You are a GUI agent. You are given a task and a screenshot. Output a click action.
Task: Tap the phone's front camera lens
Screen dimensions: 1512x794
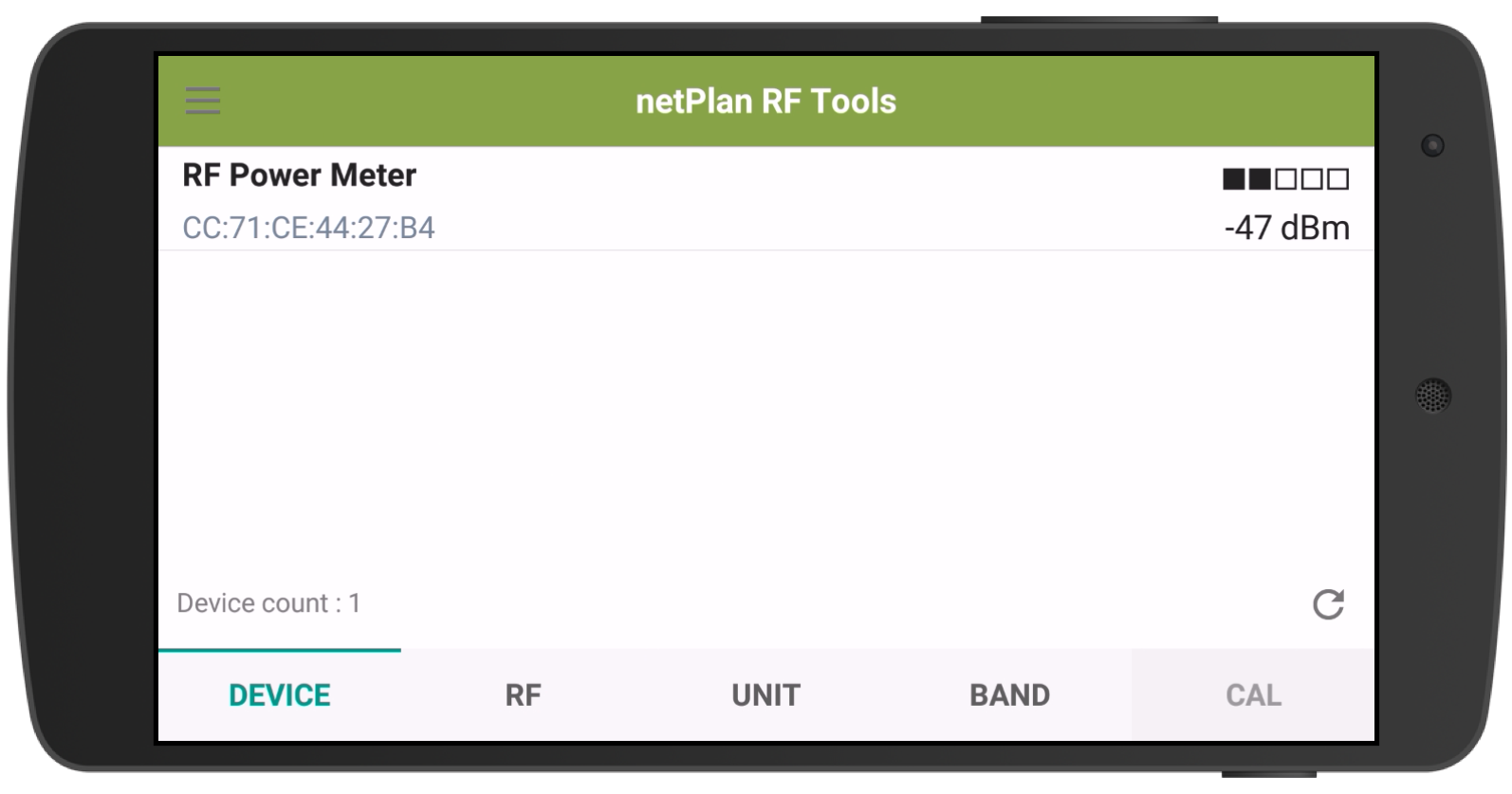pos(1432,145)
